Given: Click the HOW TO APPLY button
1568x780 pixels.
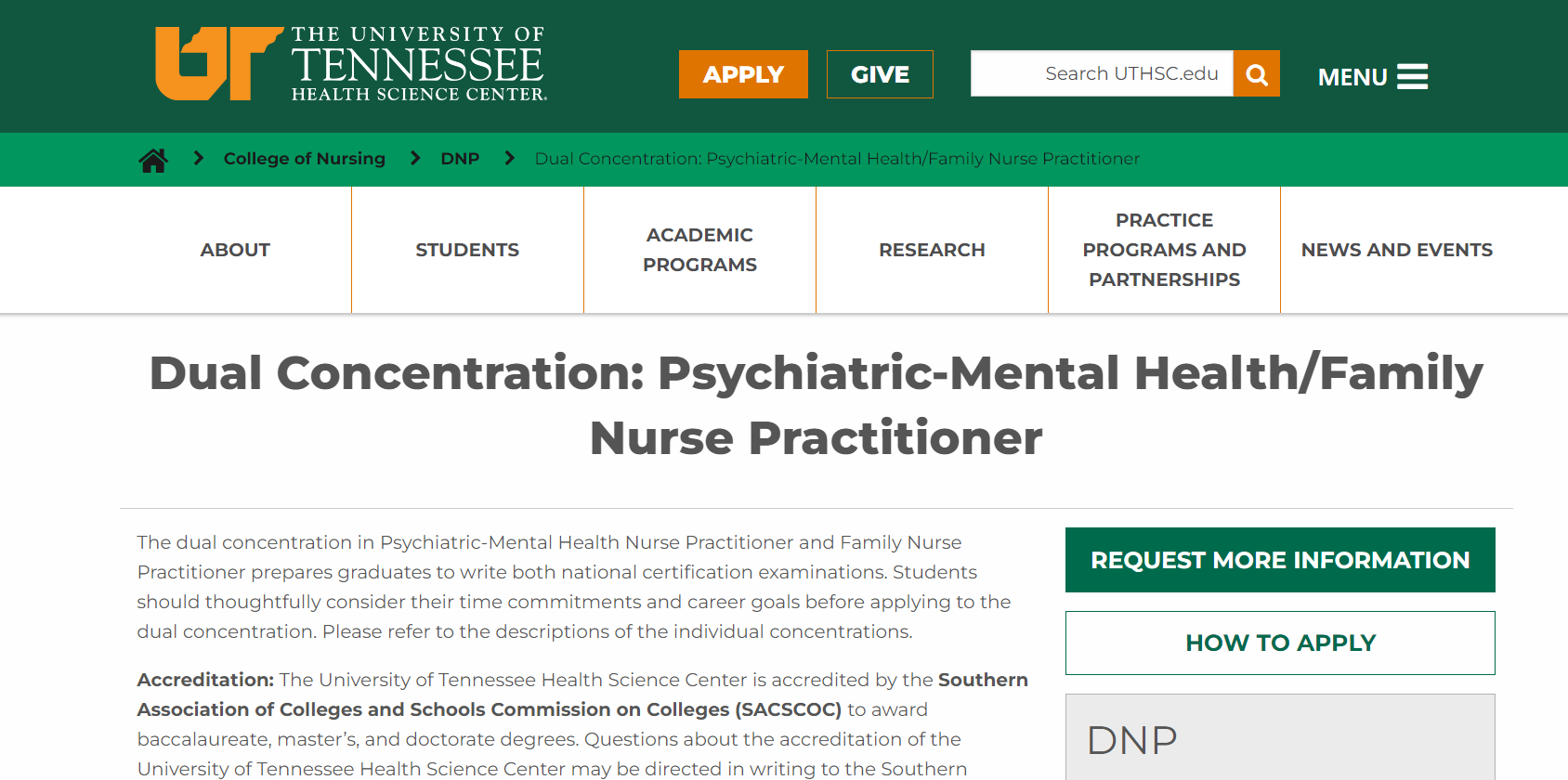Looking at the screenshot, I should coord(1280,643).
